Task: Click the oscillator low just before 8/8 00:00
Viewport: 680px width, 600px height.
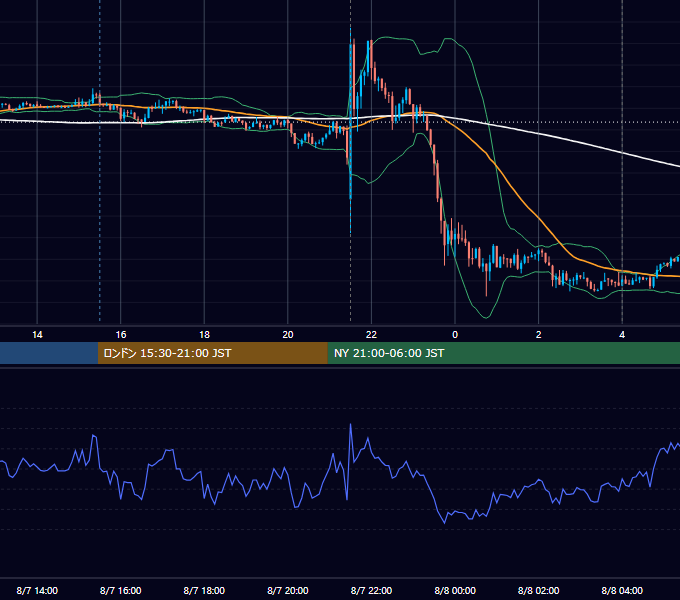Action: 445,522
